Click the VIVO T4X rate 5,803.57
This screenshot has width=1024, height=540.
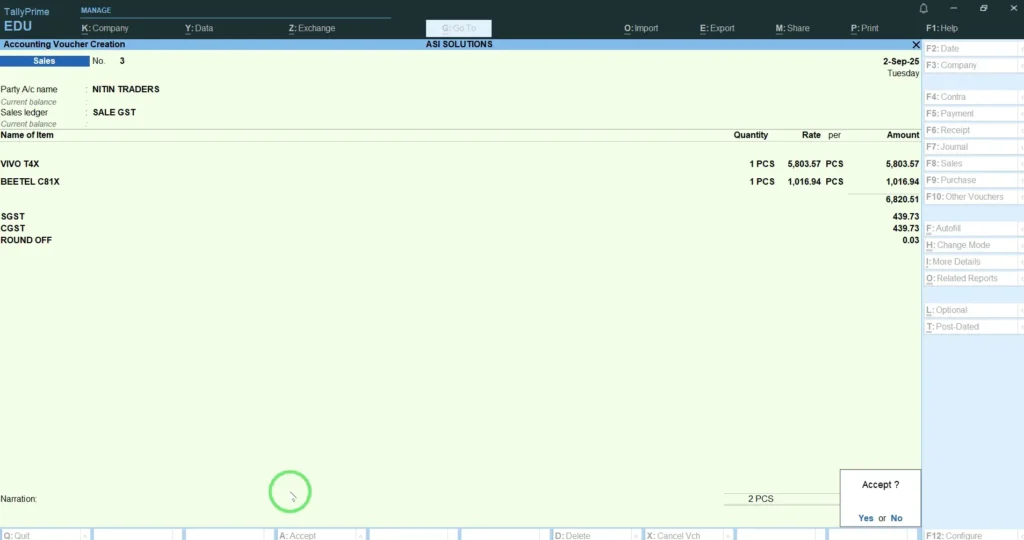click(x=803, y=164)
